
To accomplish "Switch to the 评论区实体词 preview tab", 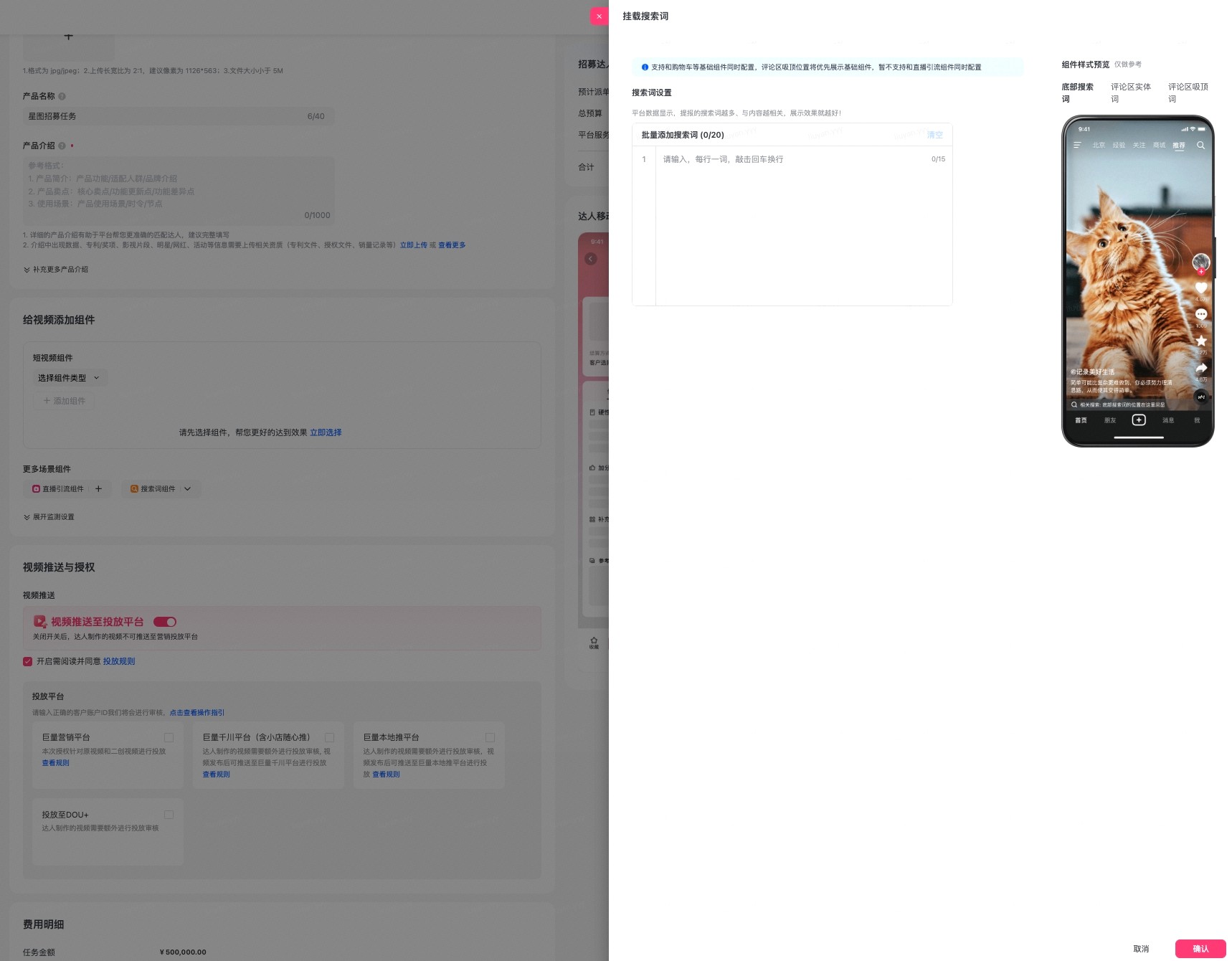I will [x=1131, y=93].
